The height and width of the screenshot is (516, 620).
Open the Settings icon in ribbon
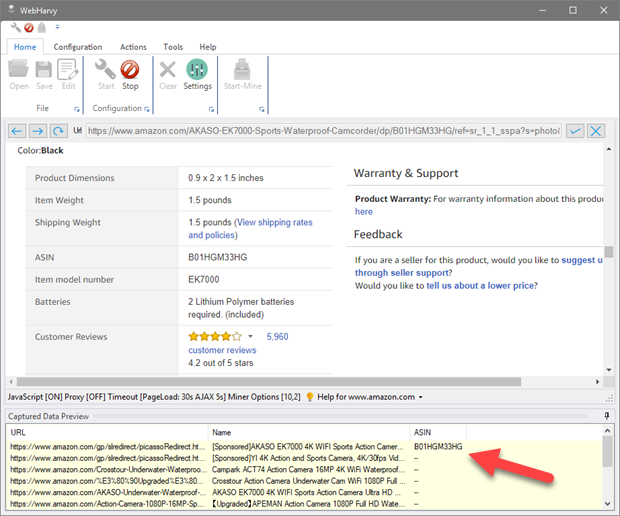point(197,74)
